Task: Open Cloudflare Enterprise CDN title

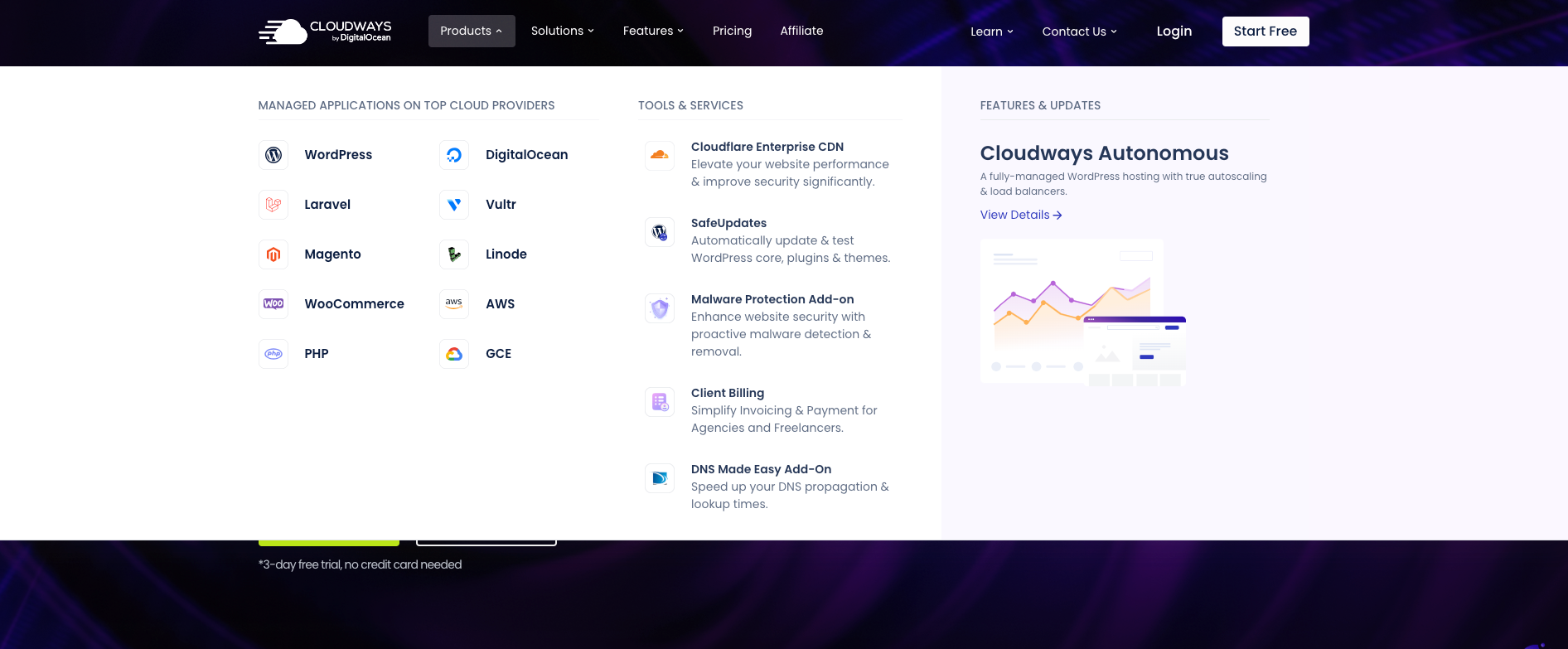Action: pos(767,147)
